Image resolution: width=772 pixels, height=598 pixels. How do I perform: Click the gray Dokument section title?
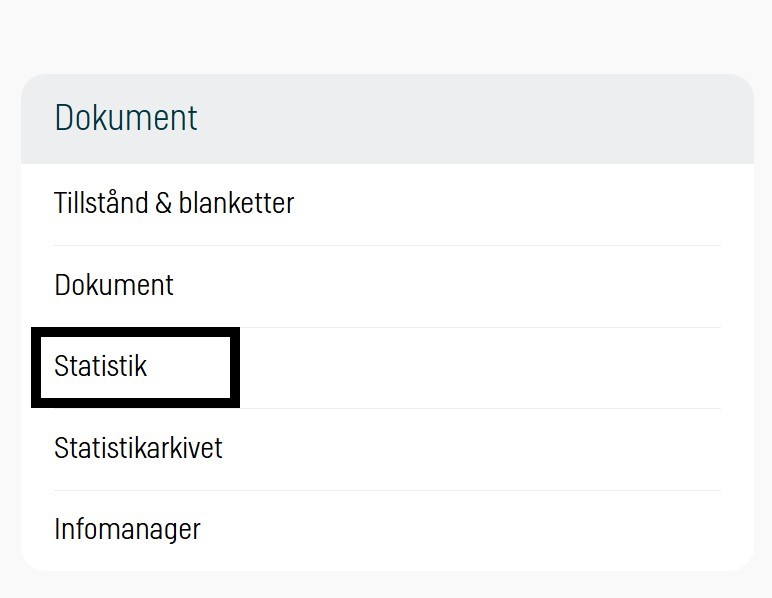pos(126,118)
